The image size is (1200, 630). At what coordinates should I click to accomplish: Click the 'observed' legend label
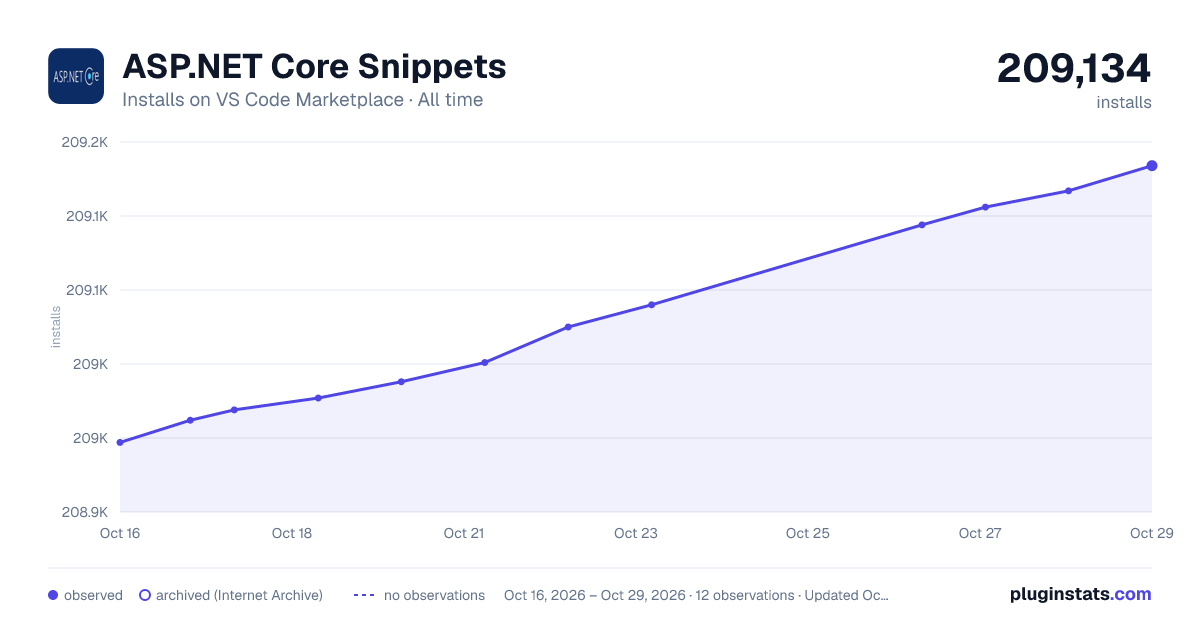tap(93, 595)
